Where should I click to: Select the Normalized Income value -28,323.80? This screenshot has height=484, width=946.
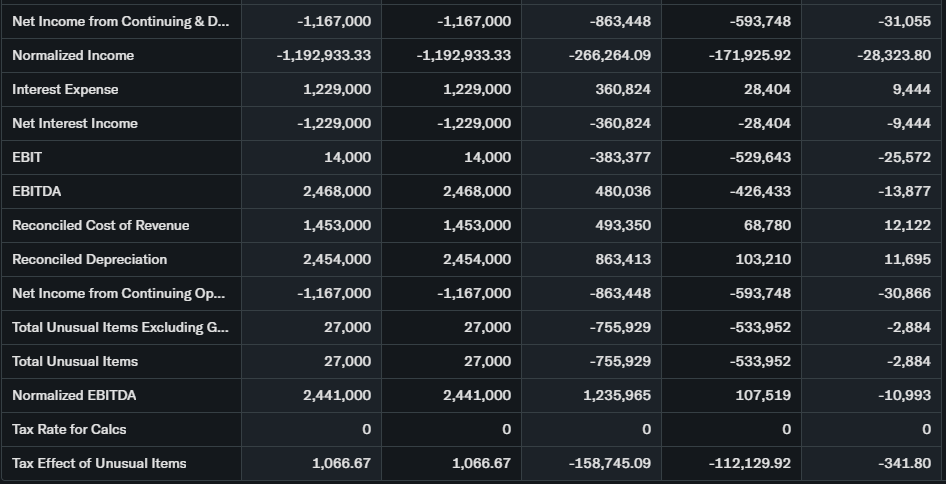(x=894, y=55)
